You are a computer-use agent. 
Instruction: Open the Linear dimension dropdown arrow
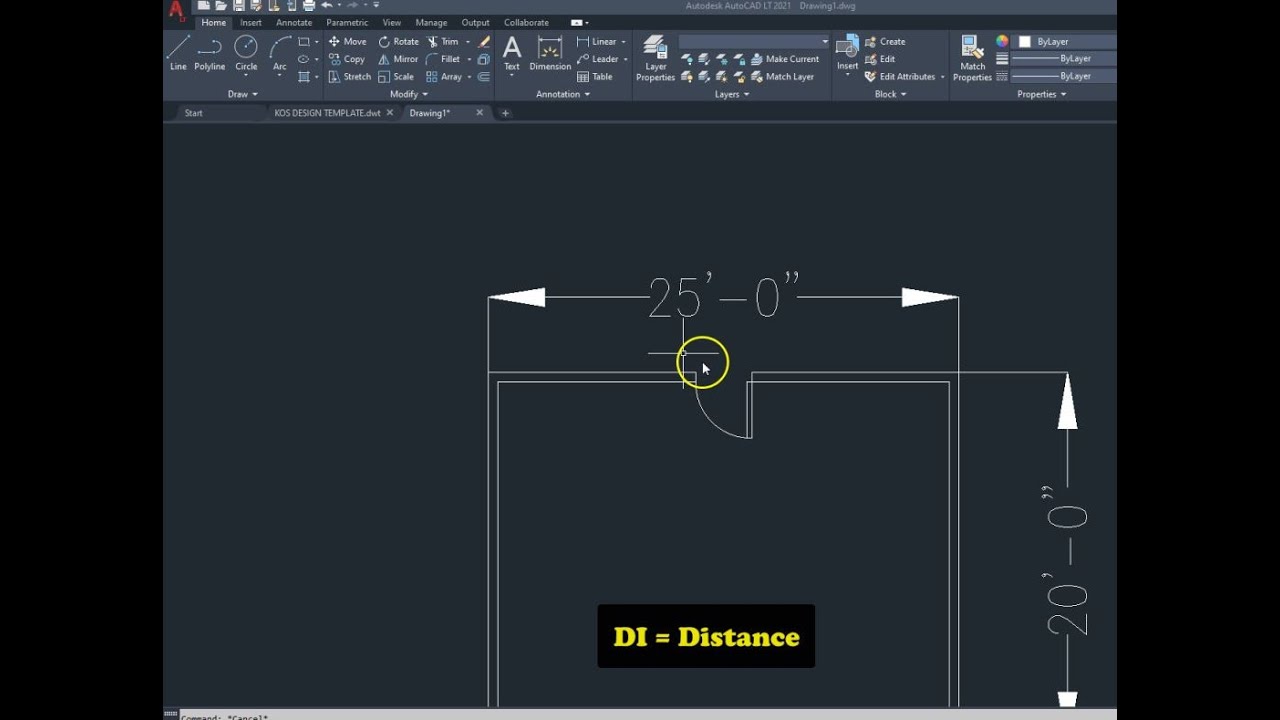pyautogui.click(x=623, y=42)
